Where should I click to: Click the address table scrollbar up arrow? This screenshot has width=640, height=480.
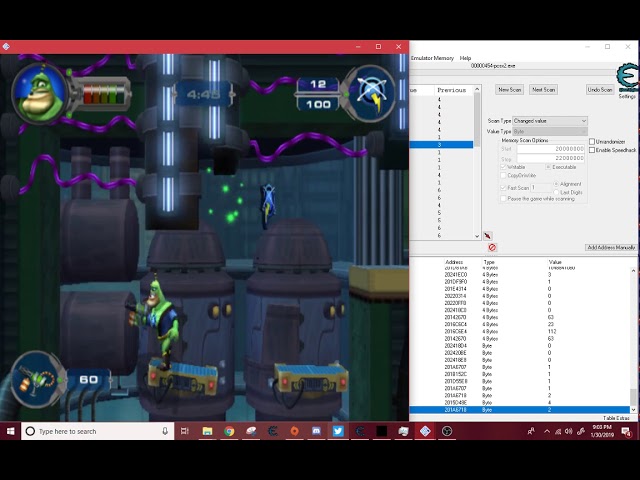pyautogui.click(x=633, y=271)
